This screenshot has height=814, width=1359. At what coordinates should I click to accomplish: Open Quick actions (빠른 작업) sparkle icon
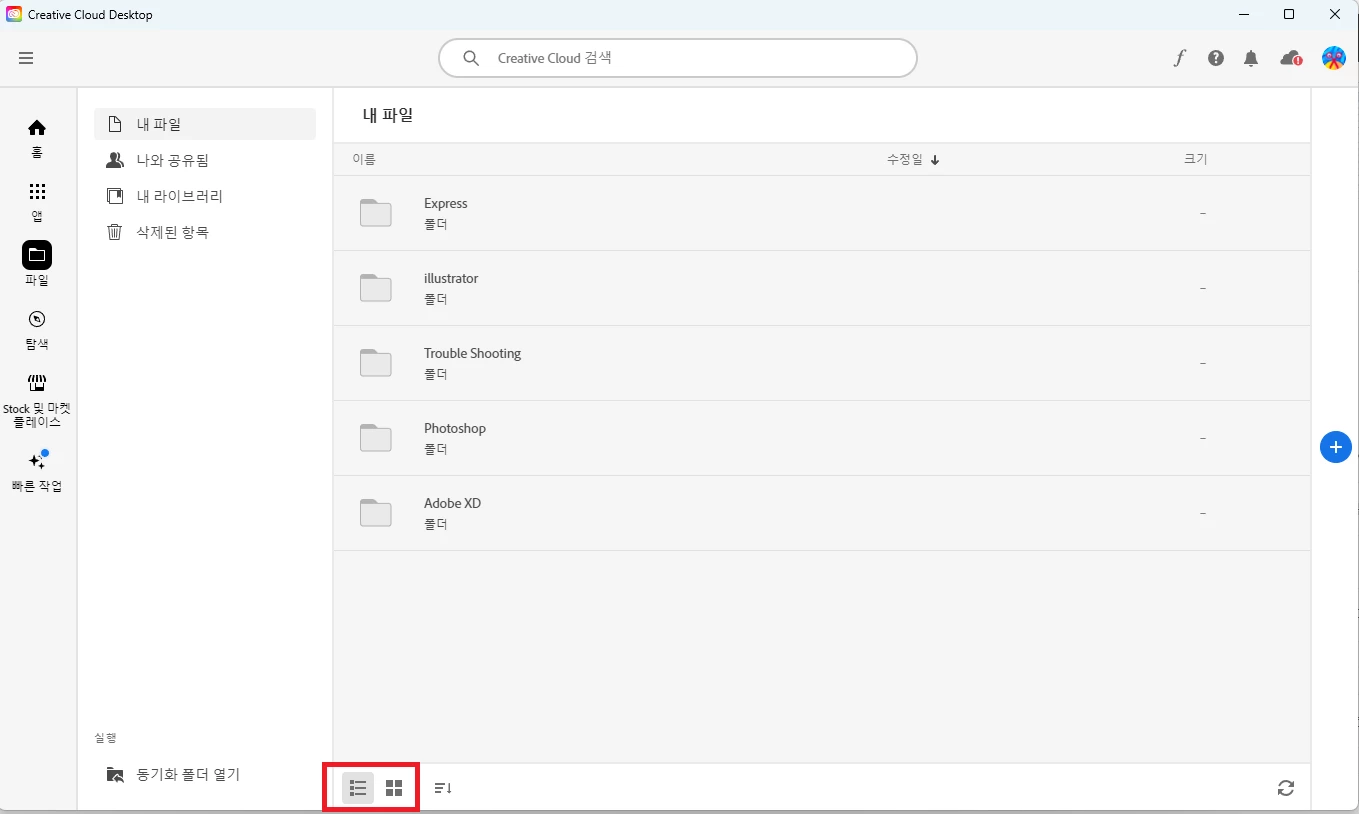(x=38, y=460)
